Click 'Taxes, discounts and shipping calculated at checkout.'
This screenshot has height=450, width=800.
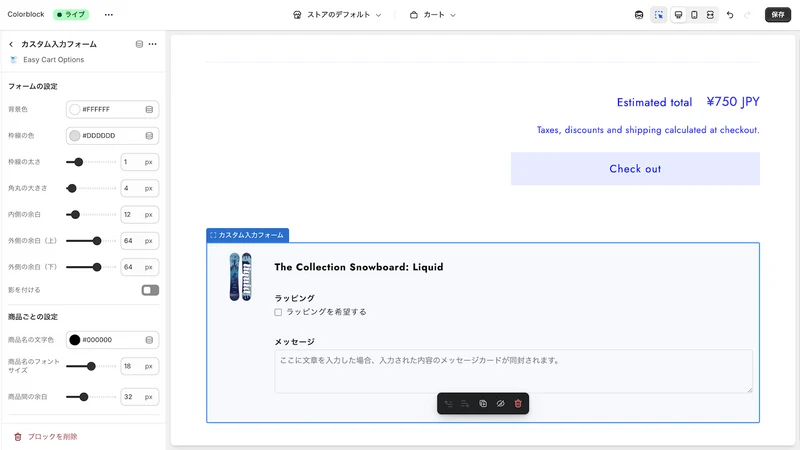tap(648, 130)
